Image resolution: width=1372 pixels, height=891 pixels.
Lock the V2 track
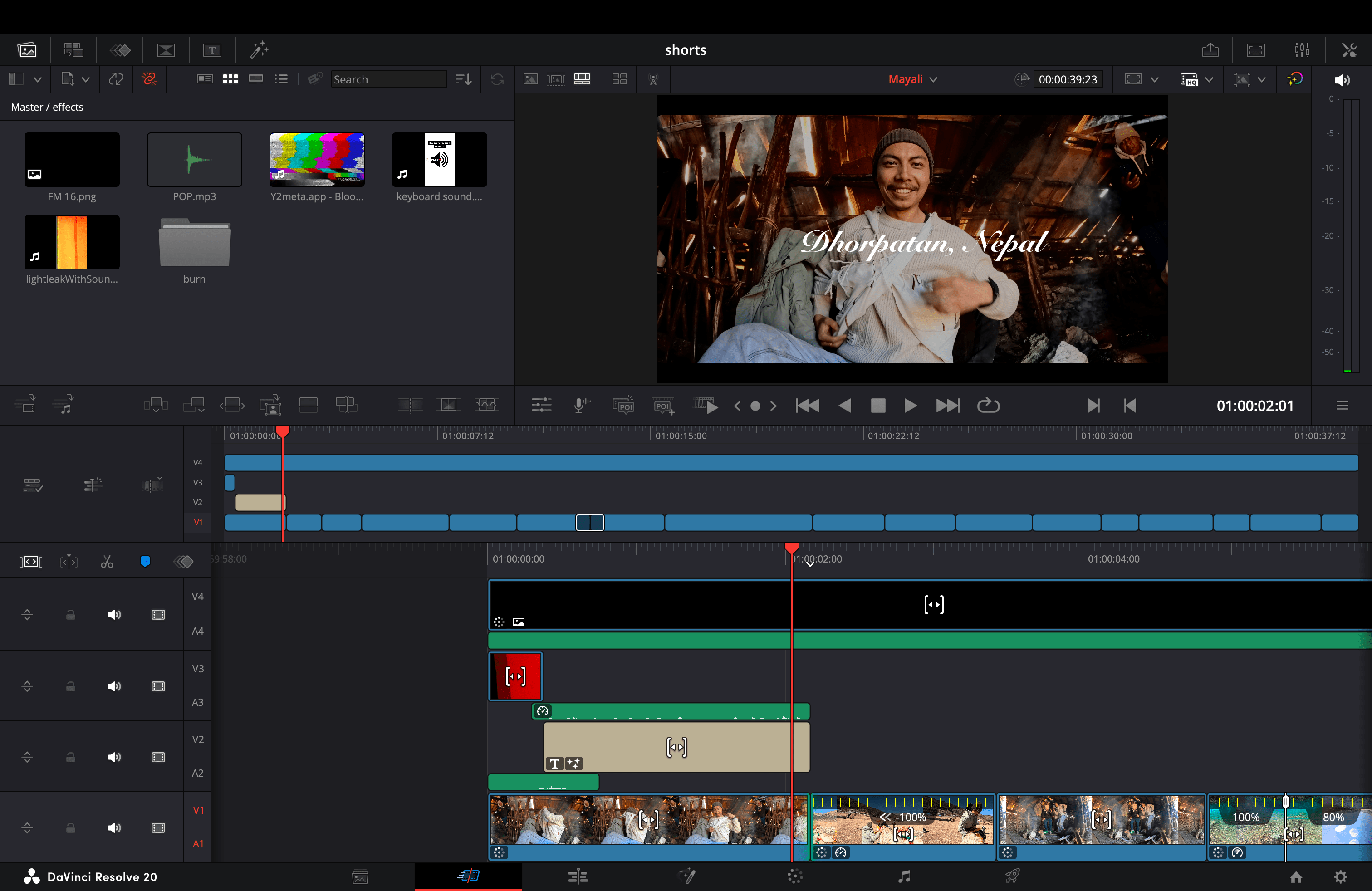click(70, 757)
